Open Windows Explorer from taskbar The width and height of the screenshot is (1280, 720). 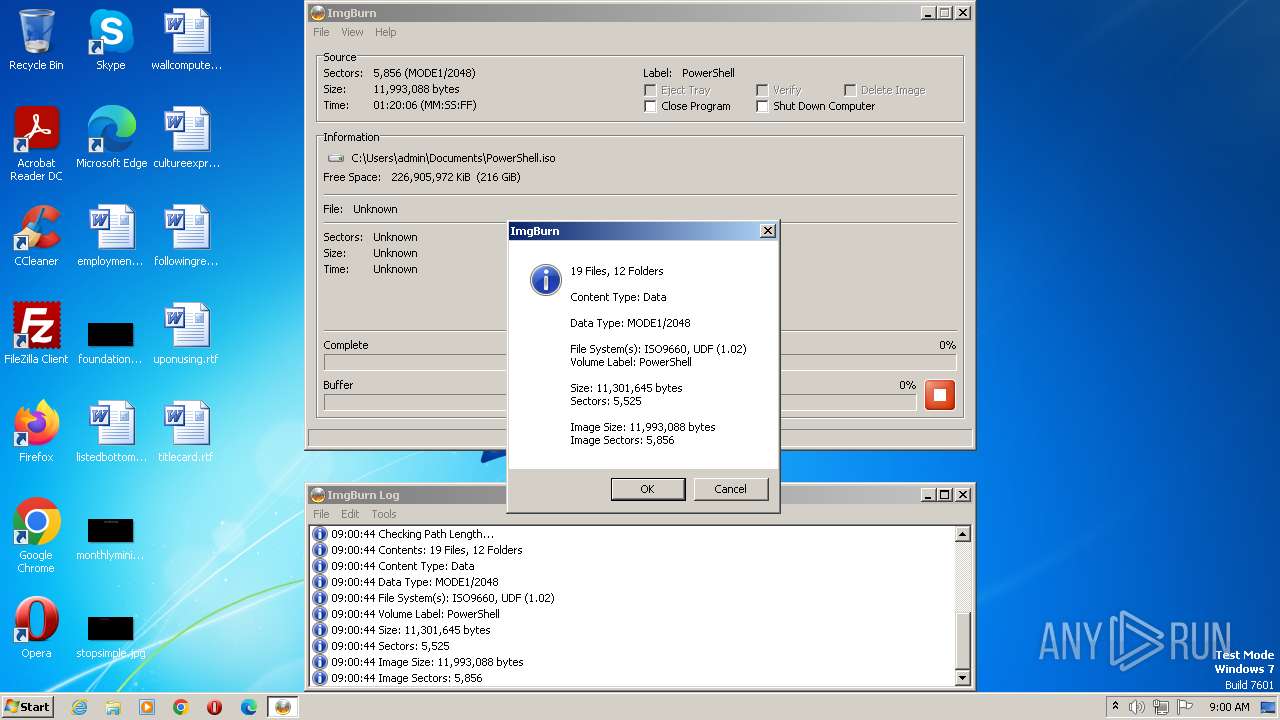pyautogui.click(x=113, y=707)
